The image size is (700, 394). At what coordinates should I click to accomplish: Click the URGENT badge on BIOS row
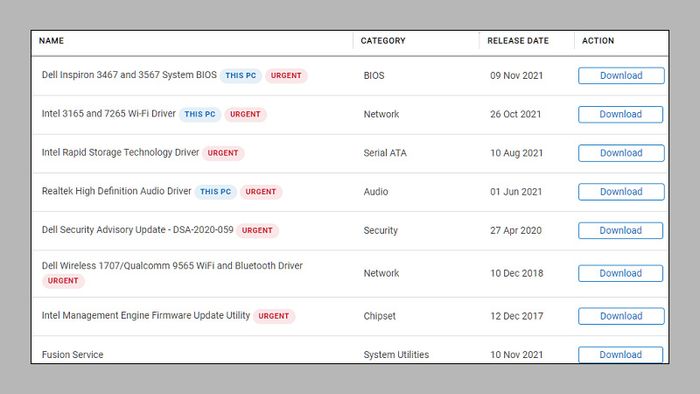(286, 75)
